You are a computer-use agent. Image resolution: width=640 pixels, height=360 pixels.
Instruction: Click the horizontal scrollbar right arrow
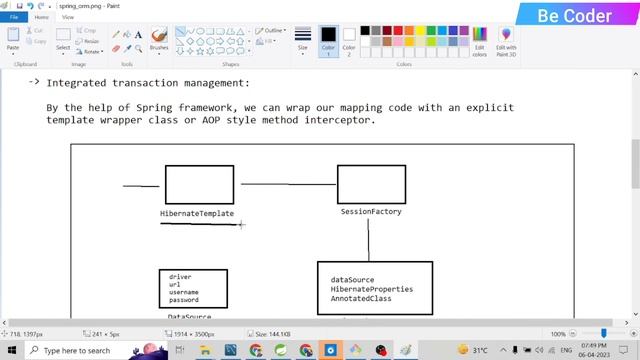(x=627, y=322)
